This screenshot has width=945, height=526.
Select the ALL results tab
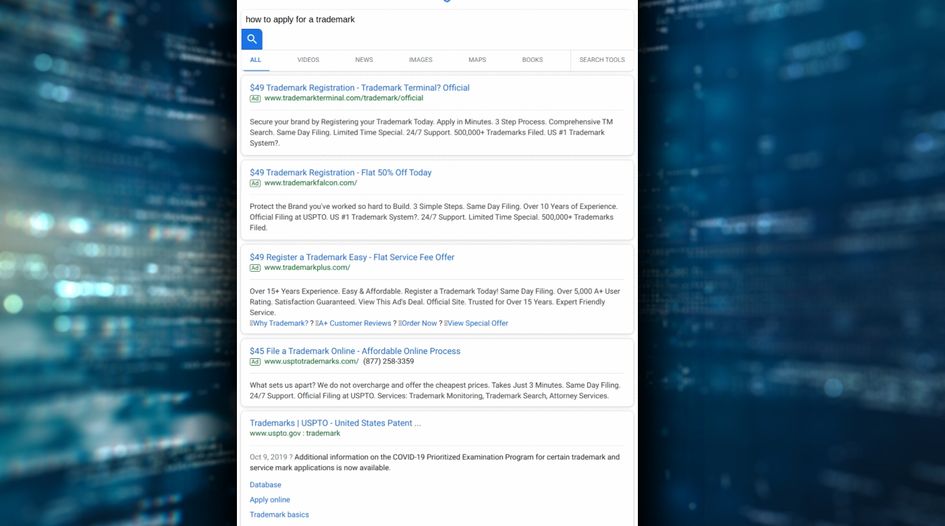pos(256,60)
